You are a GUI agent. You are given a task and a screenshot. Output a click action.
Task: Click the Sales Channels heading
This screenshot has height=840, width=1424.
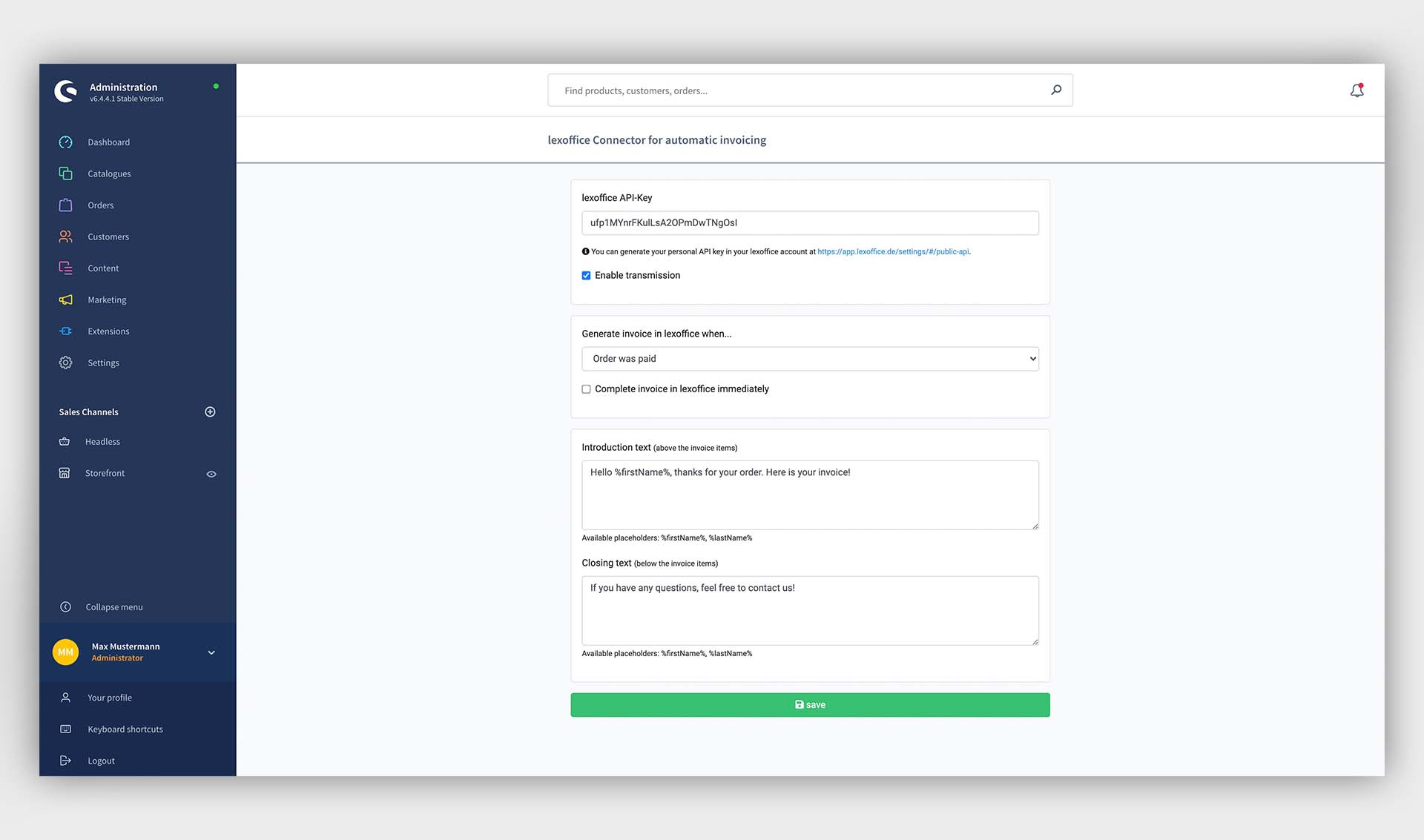click(x=88, y=412)
